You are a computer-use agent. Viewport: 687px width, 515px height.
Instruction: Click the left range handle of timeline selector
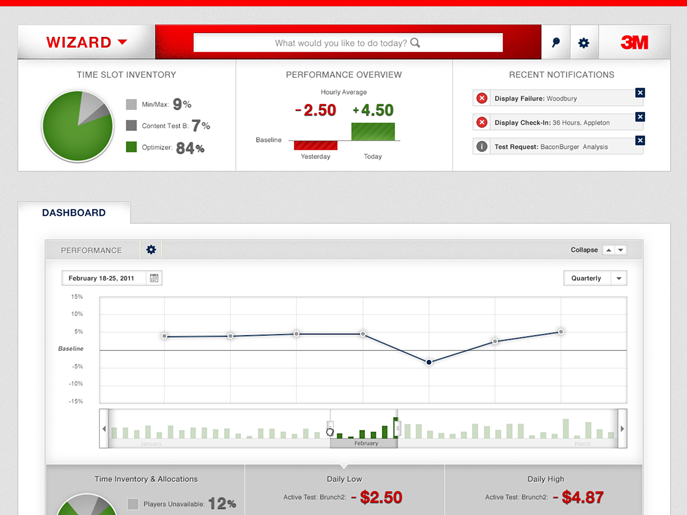click(330, 429)
